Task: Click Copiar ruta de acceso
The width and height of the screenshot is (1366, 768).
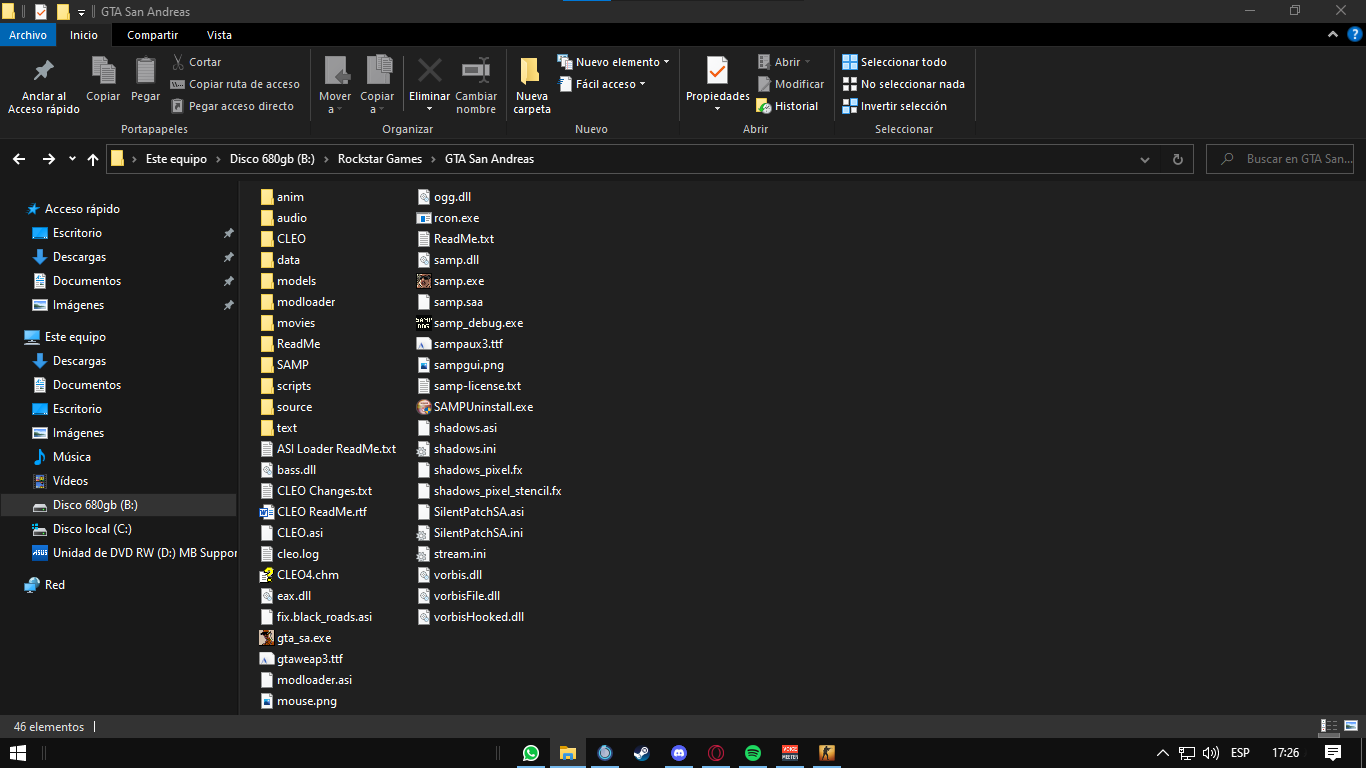Action: click(x=235, y=84)
